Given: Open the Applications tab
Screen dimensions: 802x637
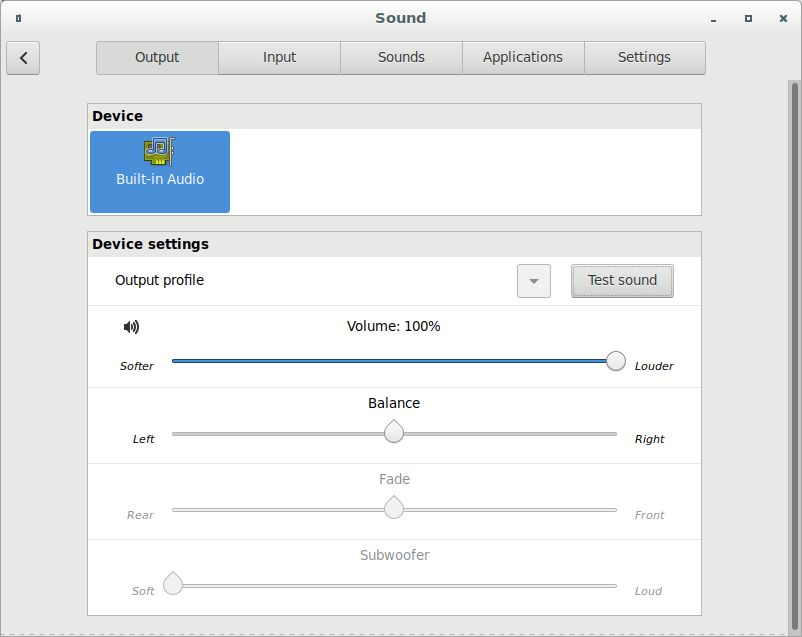Looking at the screenshot, I should tap(523, 57).
